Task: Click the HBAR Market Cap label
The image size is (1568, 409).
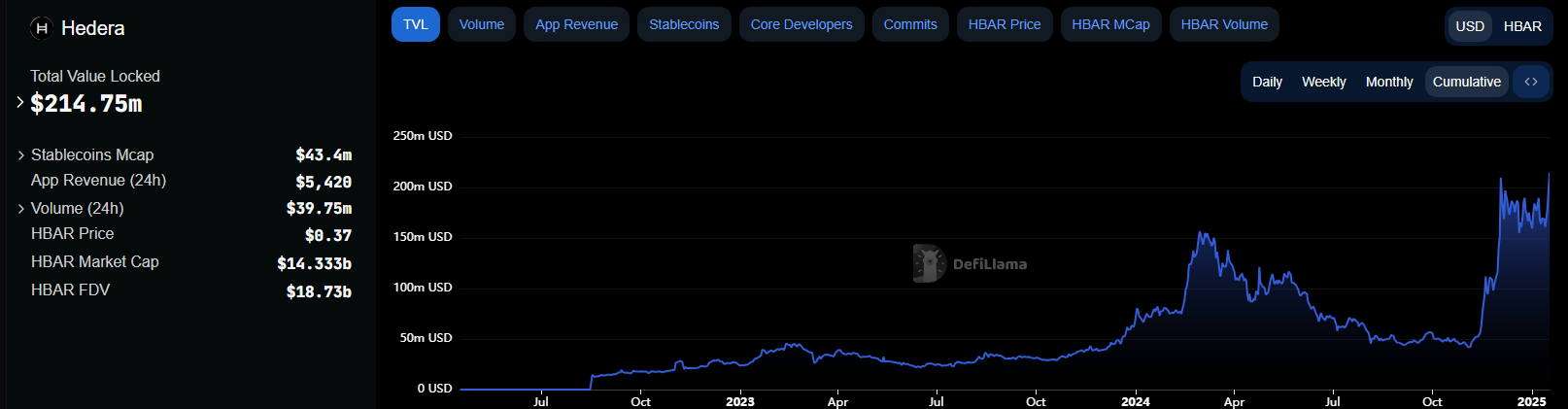Action: (x=94, y=262)
